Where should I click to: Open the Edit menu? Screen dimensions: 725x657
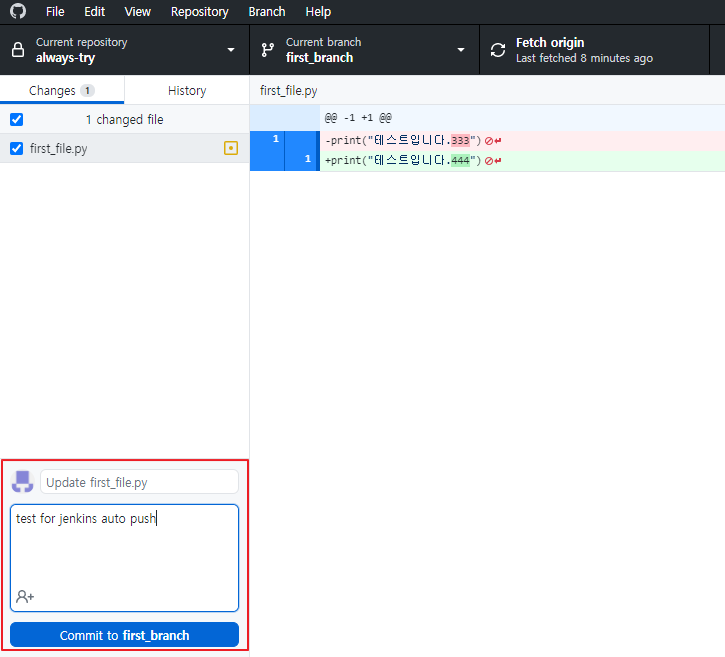pyautogui.click(x=94, y=12)
